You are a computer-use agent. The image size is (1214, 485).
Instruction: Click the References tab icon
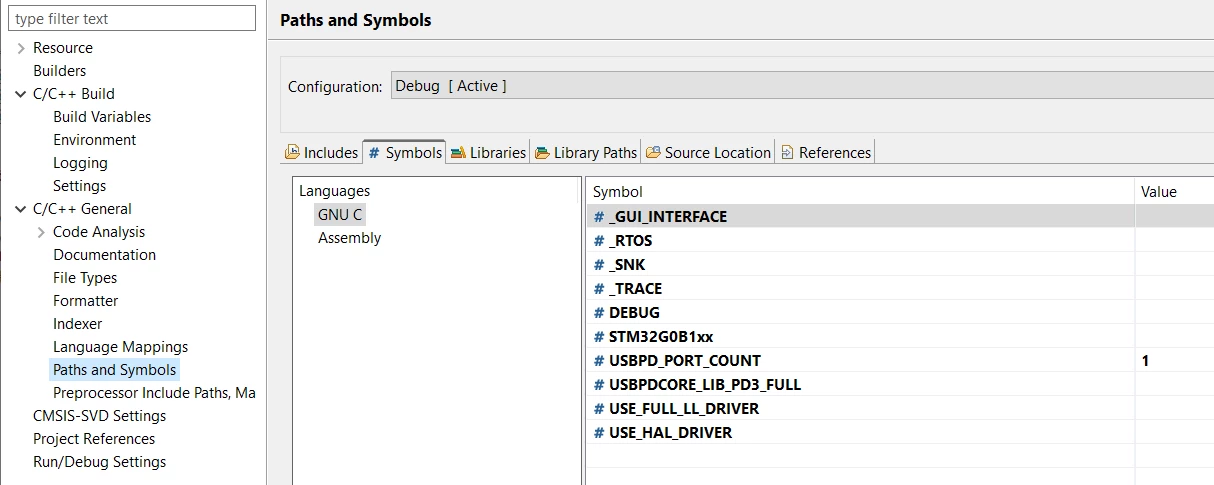(x=787, y=153)
